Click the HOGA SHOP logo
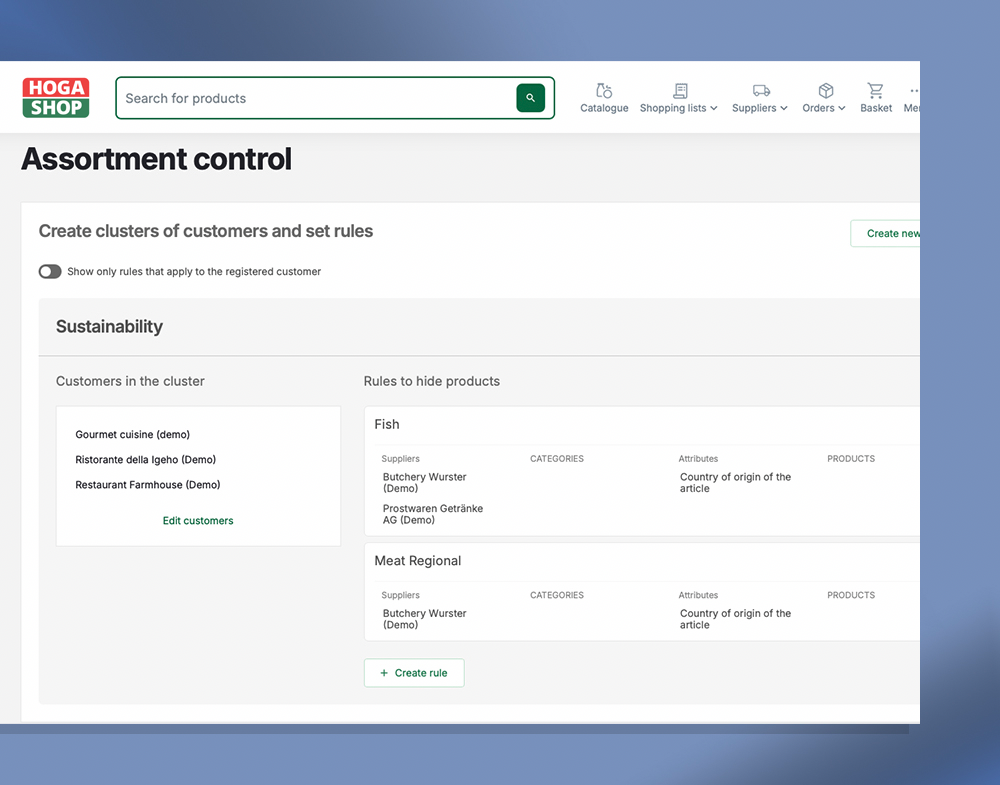Screen dimensions: 1000x785 click(56, 98)
